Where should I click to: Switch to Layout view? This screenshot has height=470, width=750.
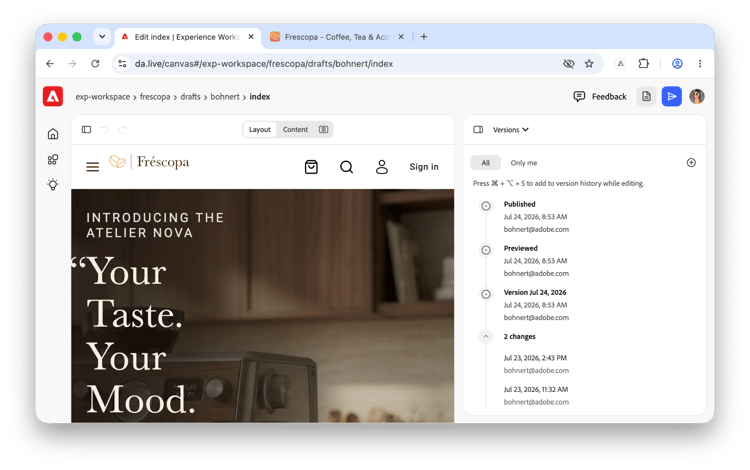click(x=260, y=130)
